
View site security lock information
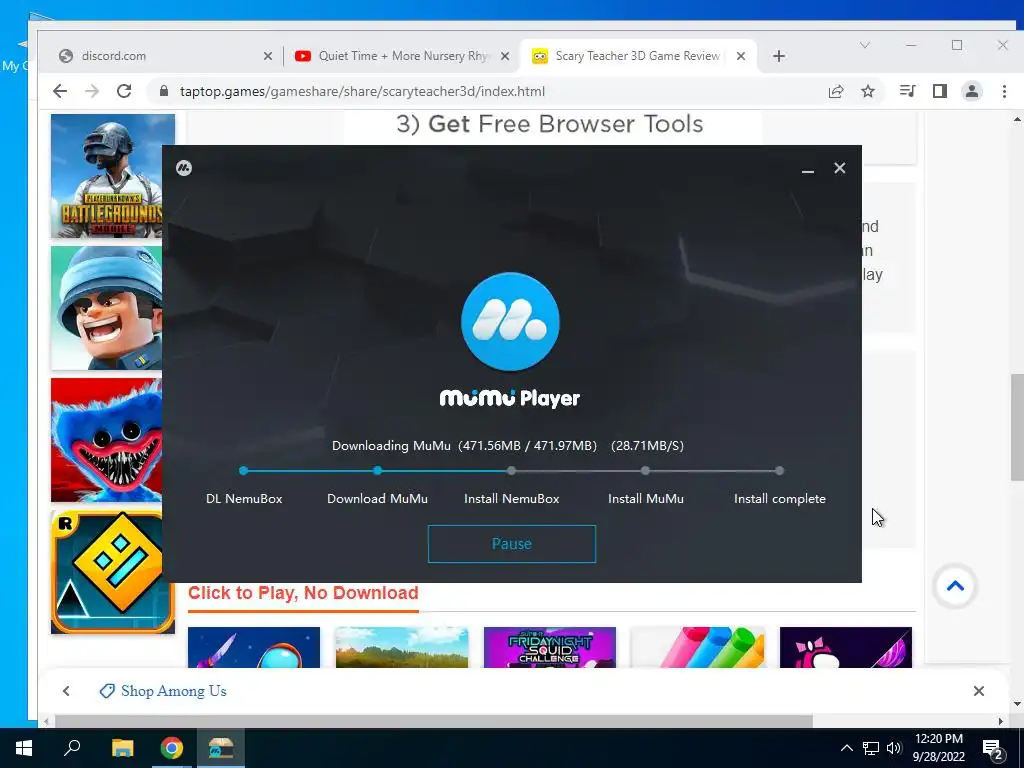pos(164,91)
